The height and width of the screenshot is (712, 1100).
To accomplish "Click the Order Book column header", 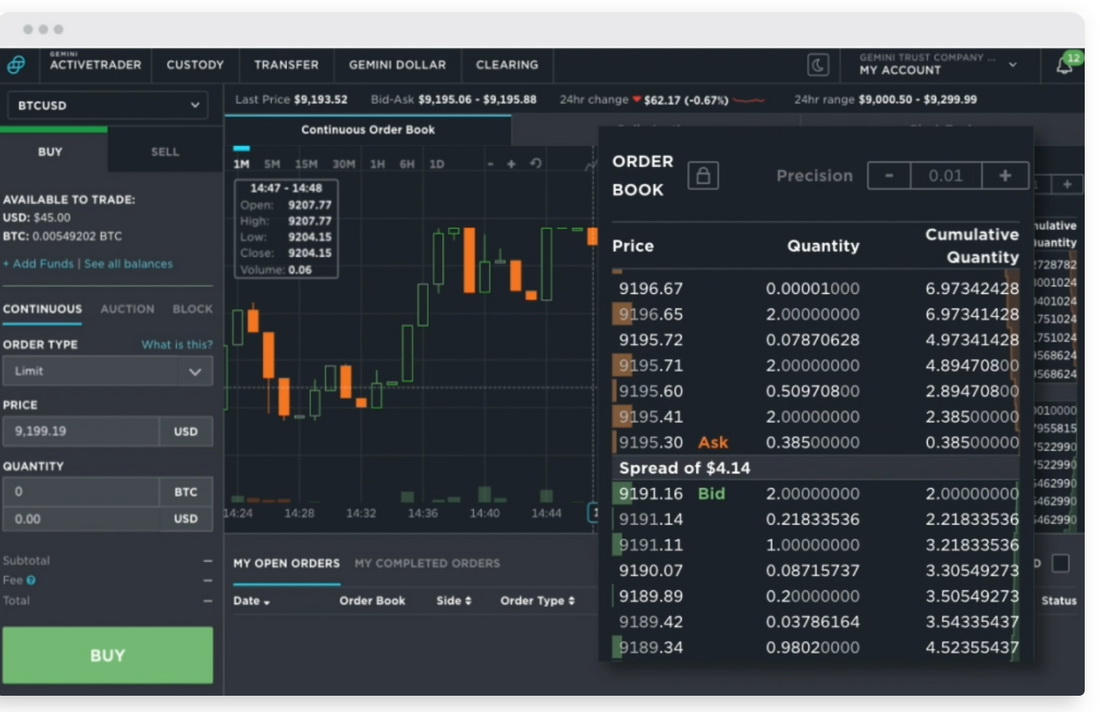I will point(372,600).
